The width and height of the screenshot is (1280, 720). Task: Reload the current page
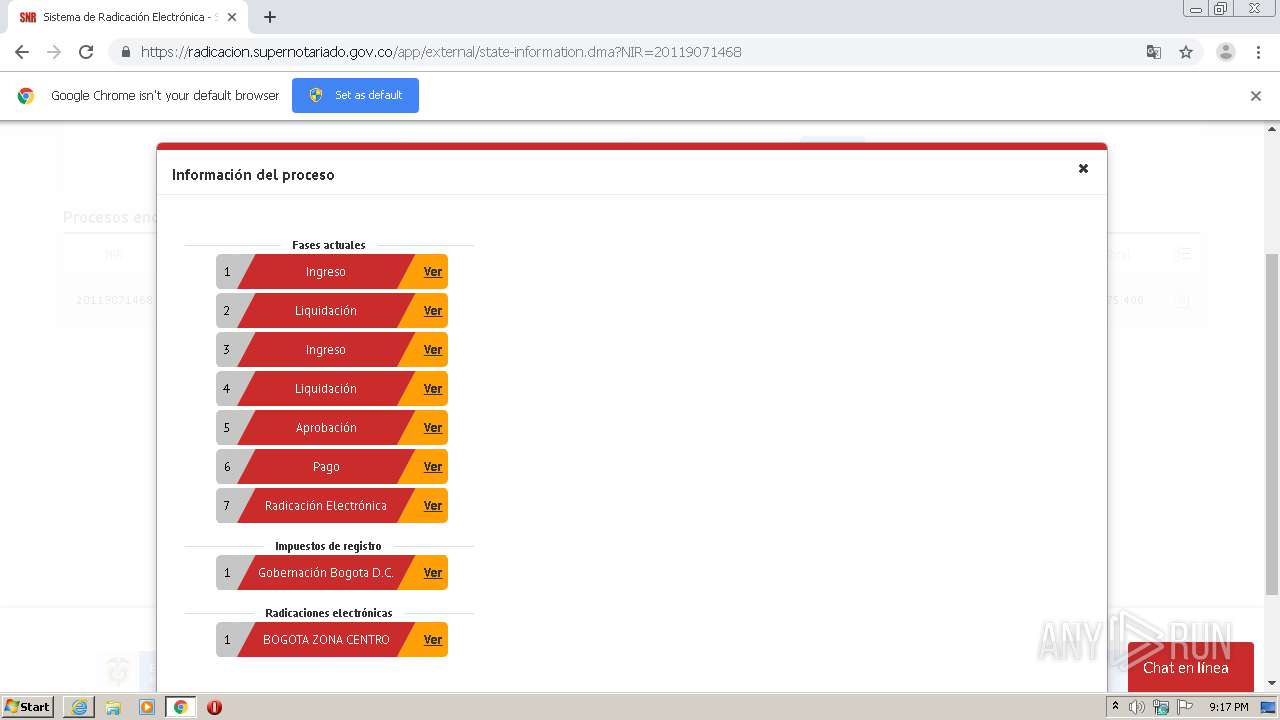click(86, 52)
